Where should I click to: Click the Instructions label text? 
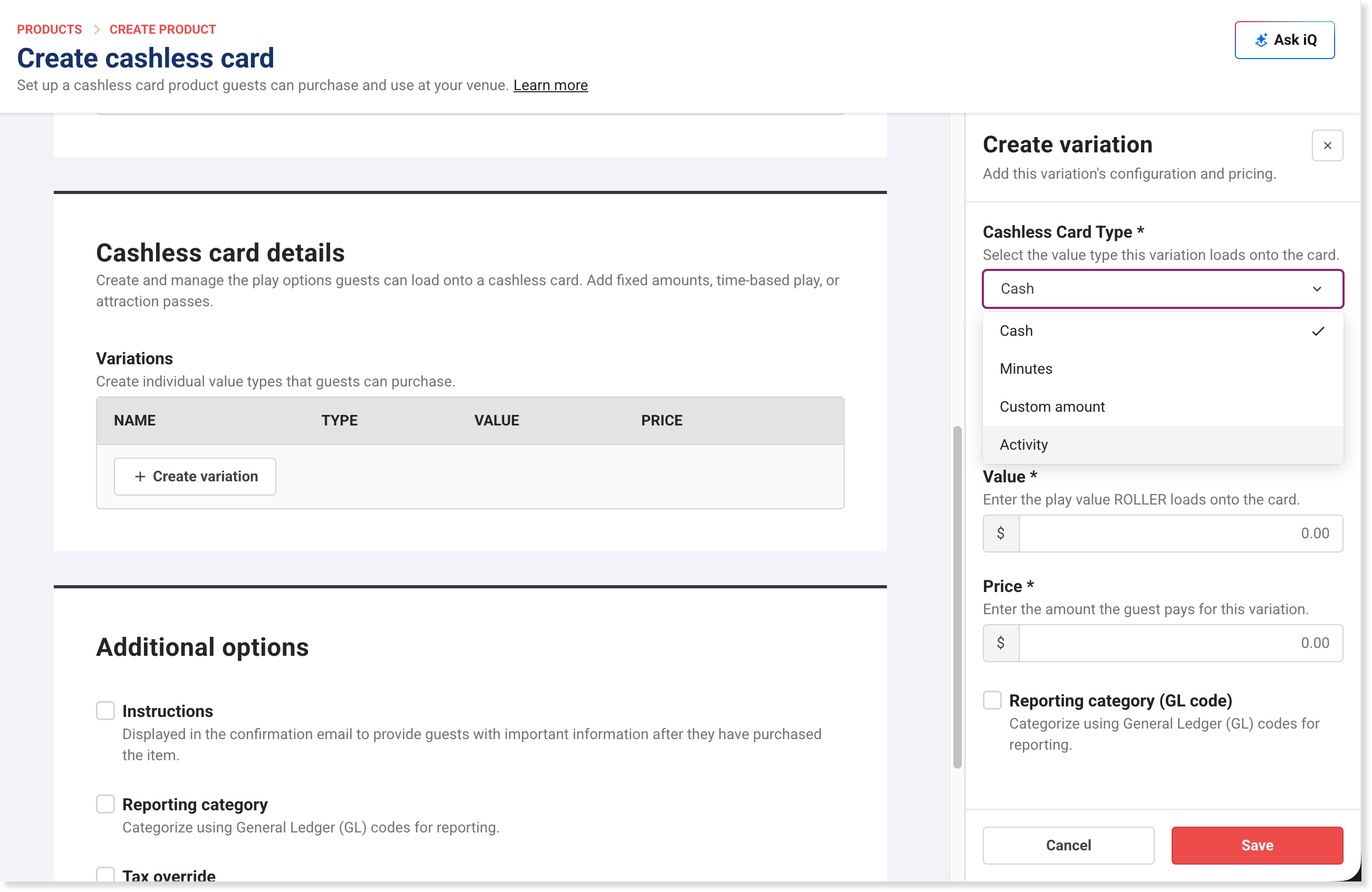pos(168,711)
